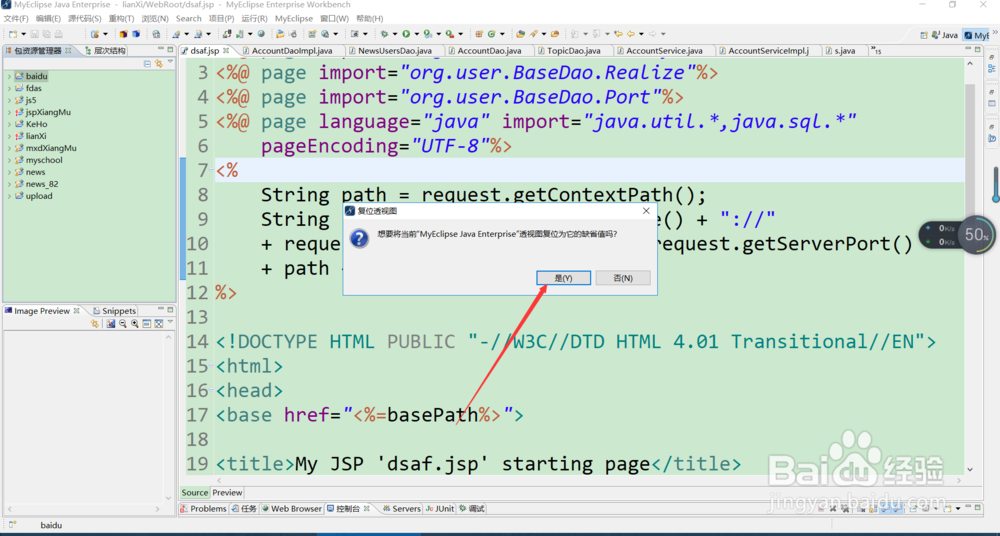
Task: Click the link-with-editor gear icon in Image Preview
Action: point(95,324)
